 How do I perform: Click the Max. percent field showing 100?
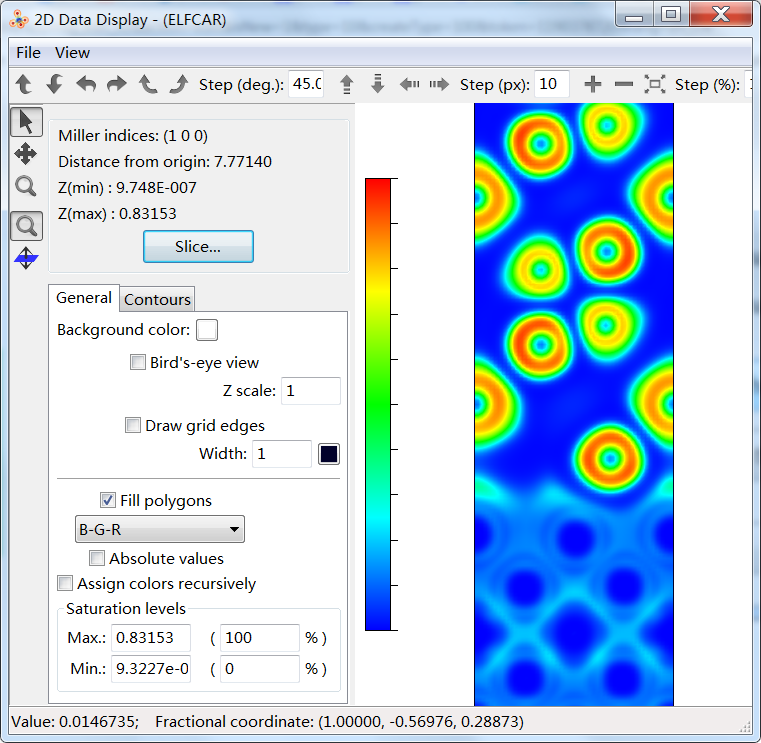(260, 638)
